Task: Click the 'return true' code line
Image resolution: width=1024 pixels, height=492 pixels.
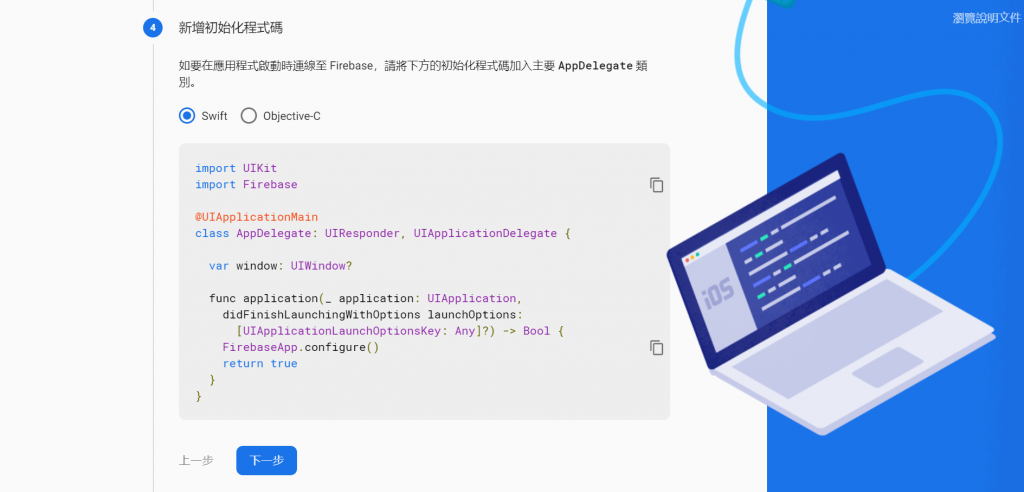Action: click(260, 363)
